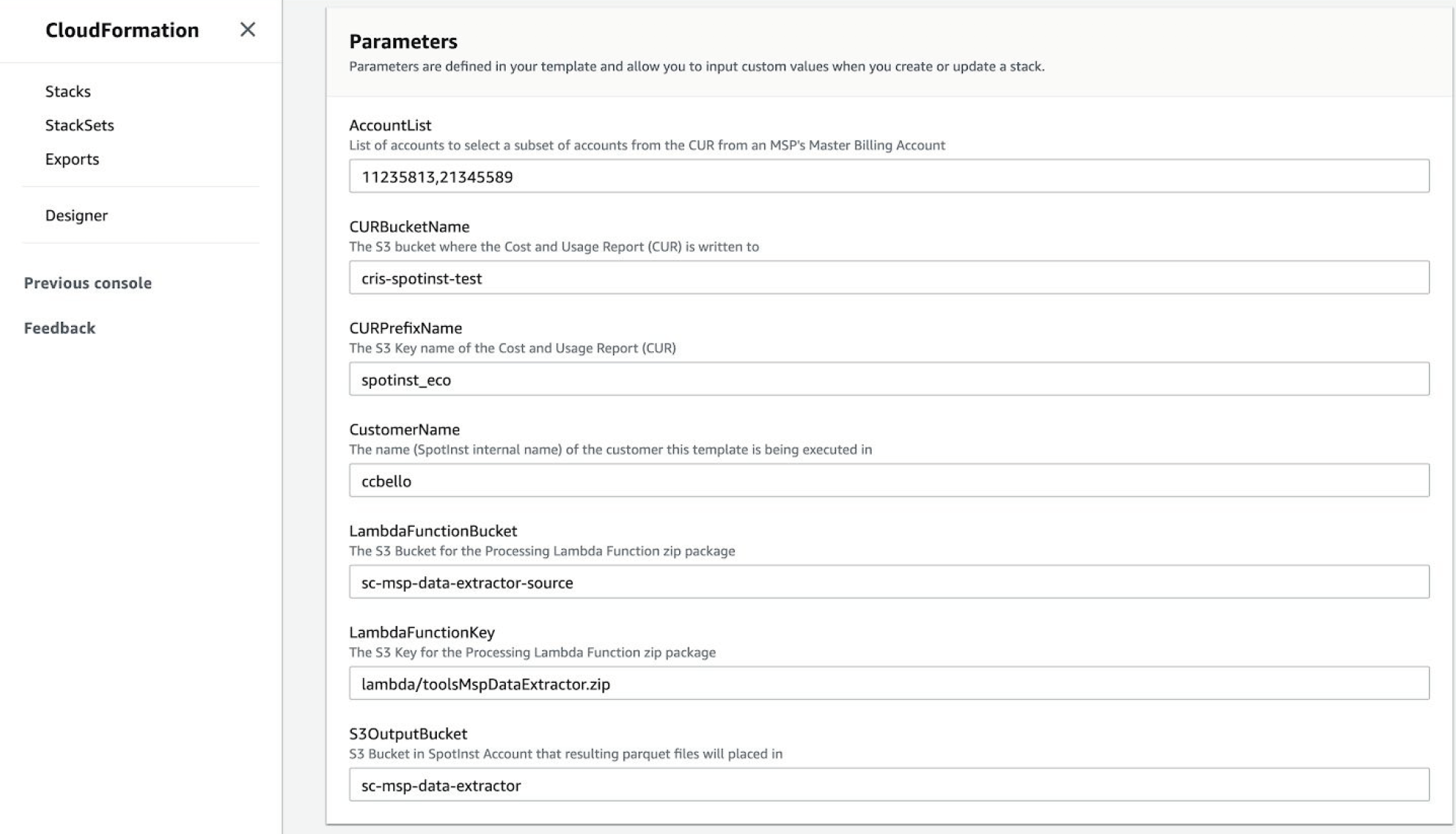Launch the Designer from sidebar
Viewport: 1456px width, 834px height.
[76, 216]
